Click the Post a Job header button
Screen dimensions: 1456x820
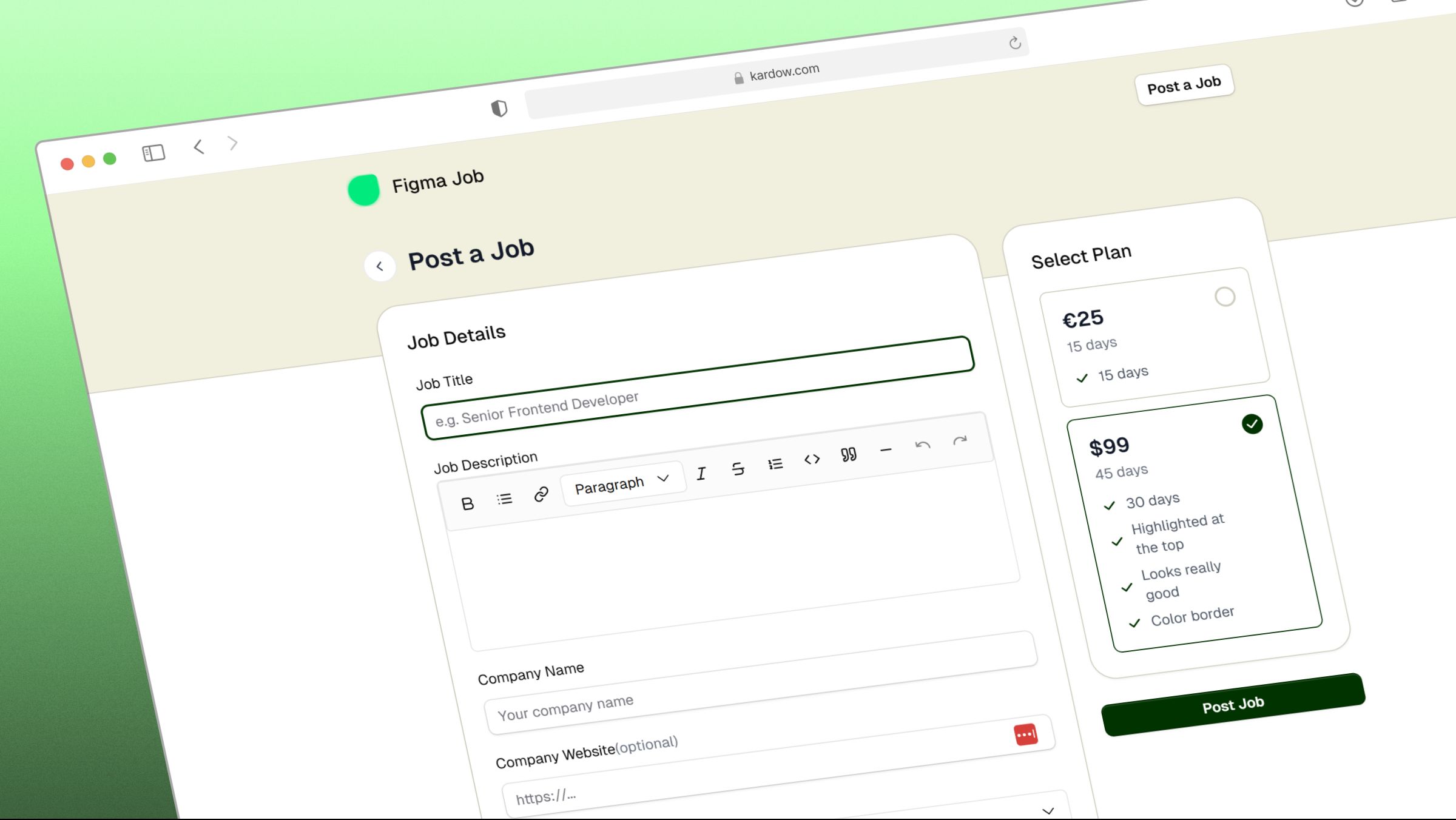click(1184, 84)
